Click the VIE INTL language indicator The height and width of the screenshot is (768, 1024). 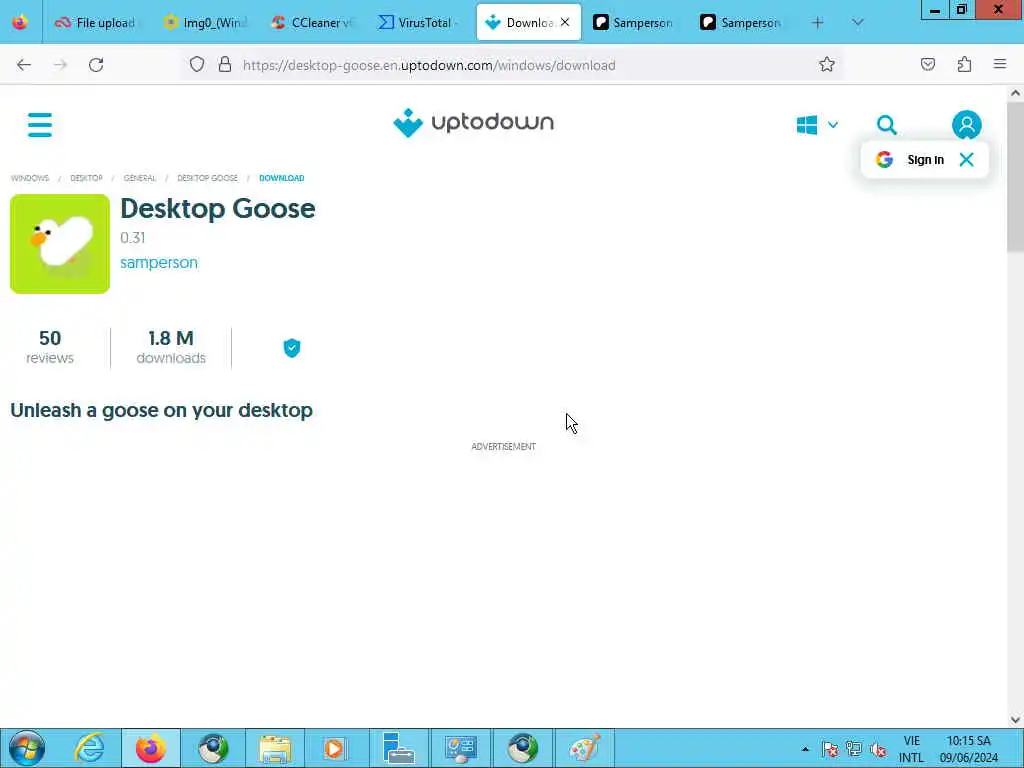pos(912,749)
